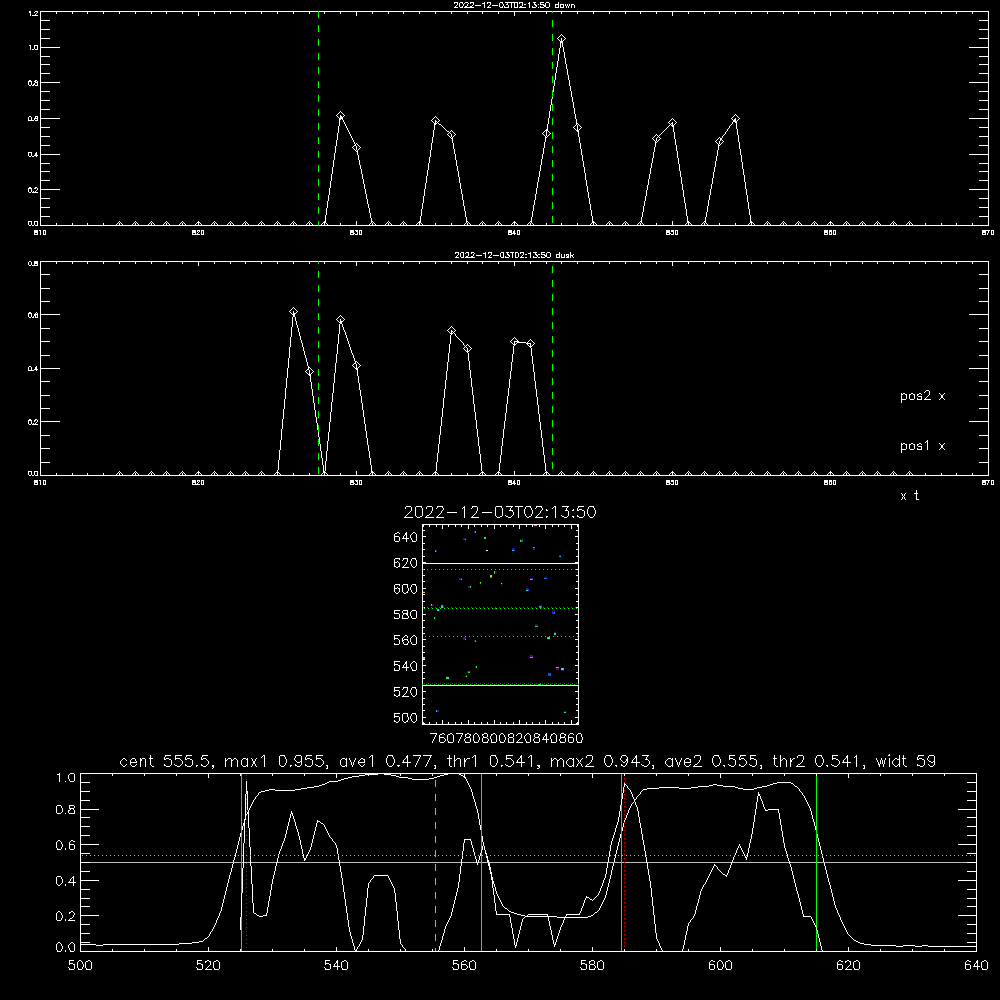The height and width of the screenshot is (1000, 1000).
Task: Click the 'max2 0.943' value
Action: (603, 761)
